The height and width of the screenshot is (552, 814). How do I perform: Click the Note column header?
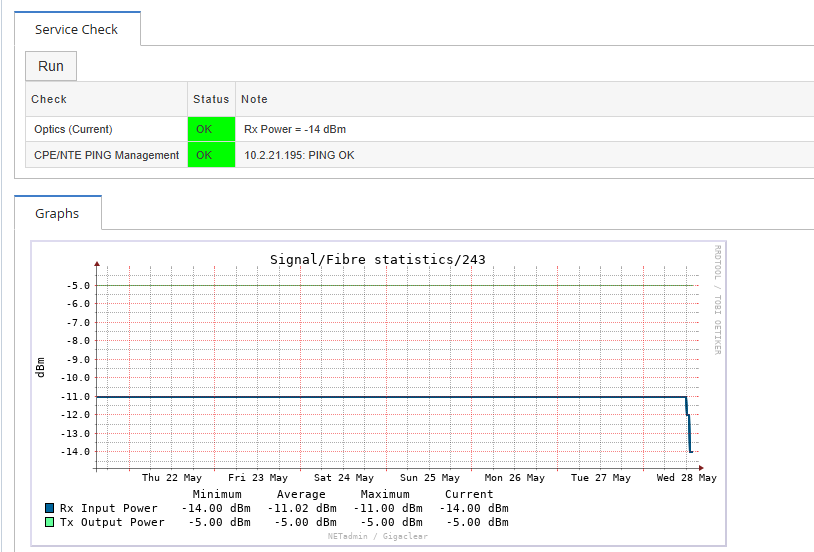click(254, 99)
